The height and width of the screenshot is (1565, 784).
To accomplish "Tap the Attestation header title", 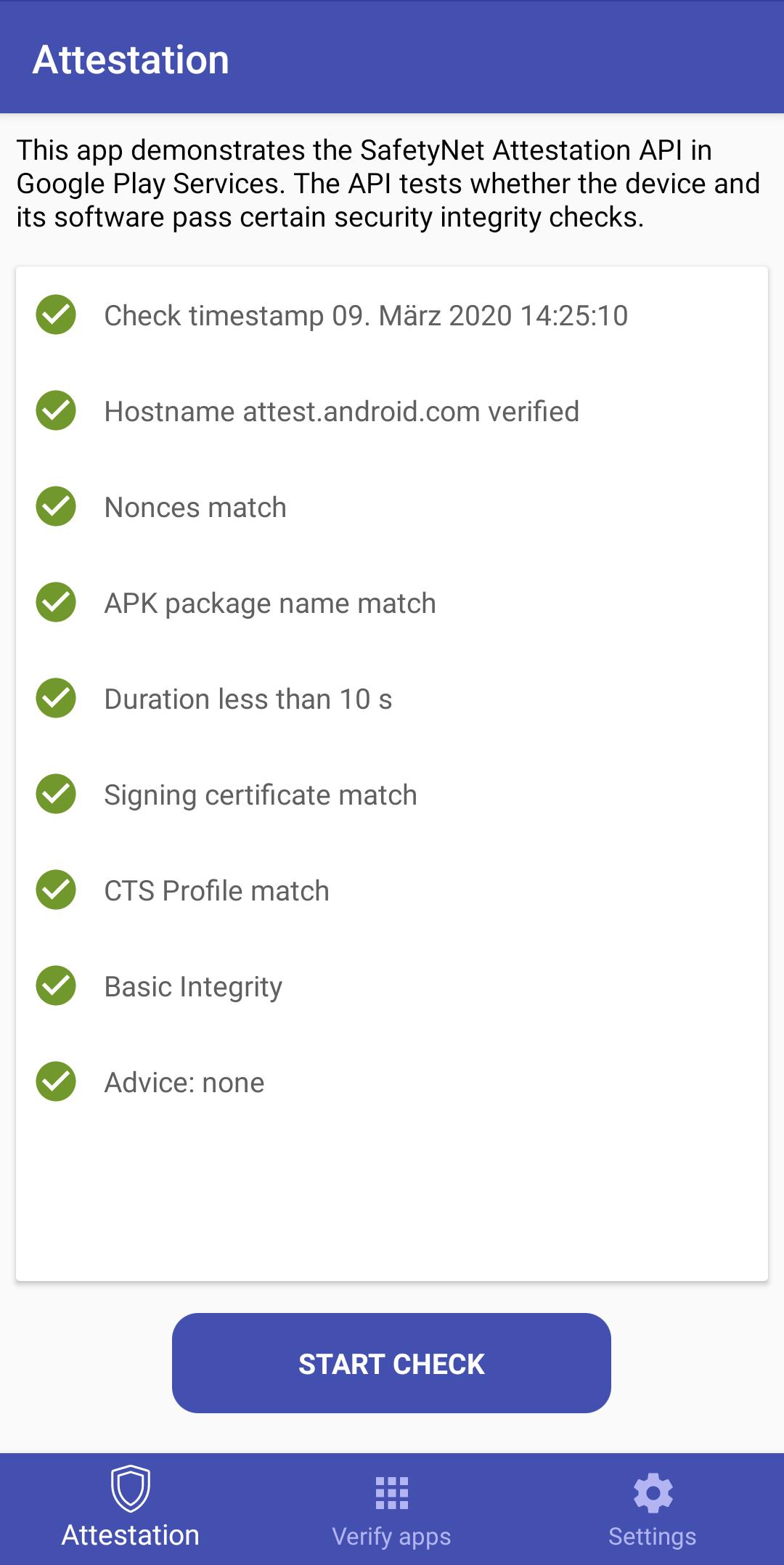I will point(131,60).
